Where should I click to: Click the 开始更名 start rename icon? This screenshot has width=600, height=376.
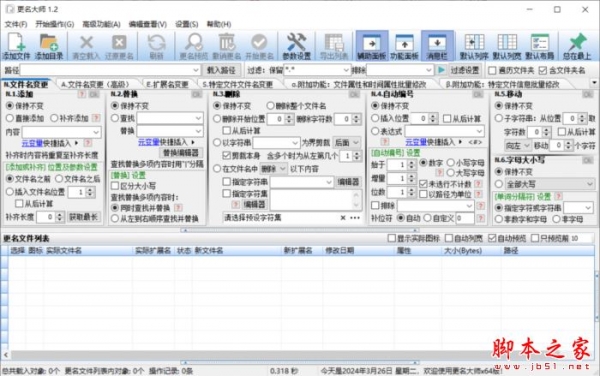click(x=259, y=46)
